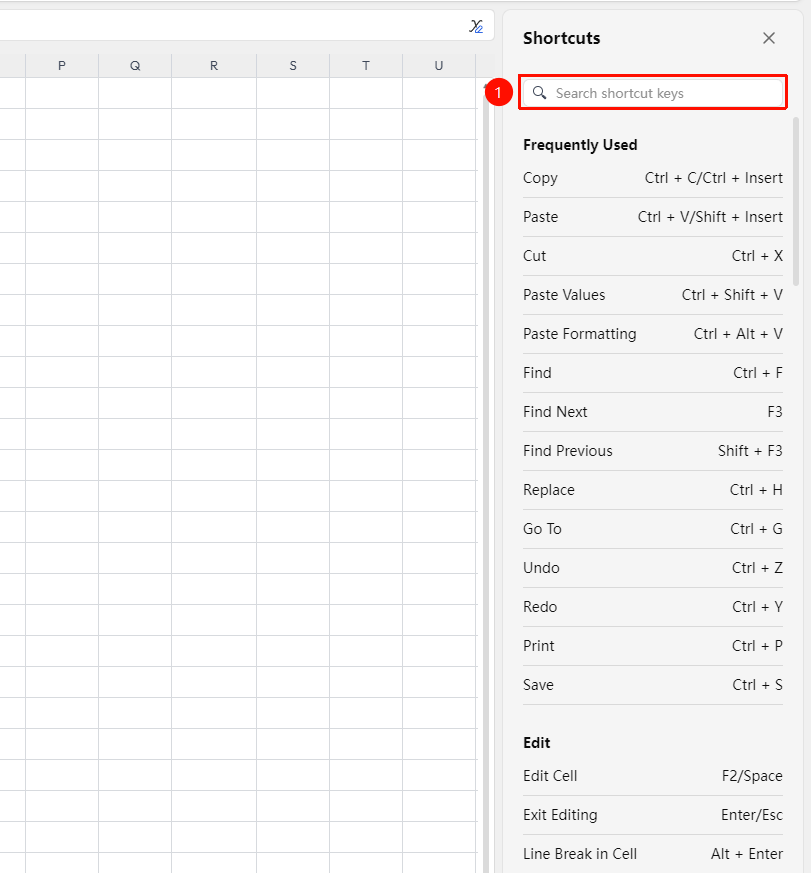811x873 pixels.
Task: Click the Exit Editing shortcut entry
Action: pyautogui.click(x=653, y=815)
